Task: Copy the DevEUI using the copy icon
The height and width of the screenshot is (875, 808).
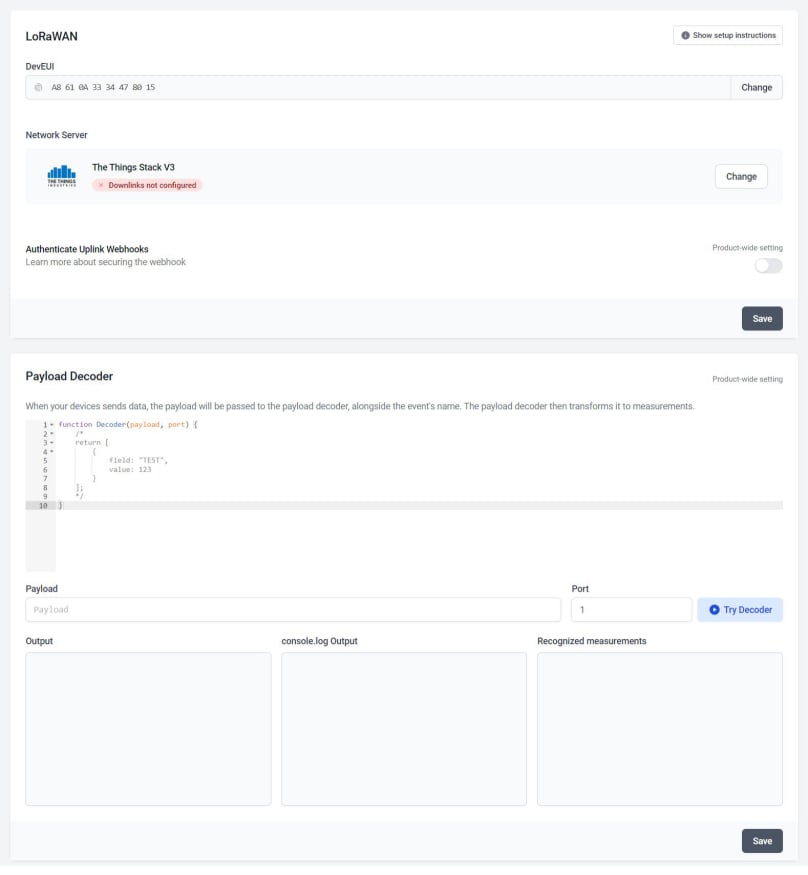Action: tap(37, 87)
